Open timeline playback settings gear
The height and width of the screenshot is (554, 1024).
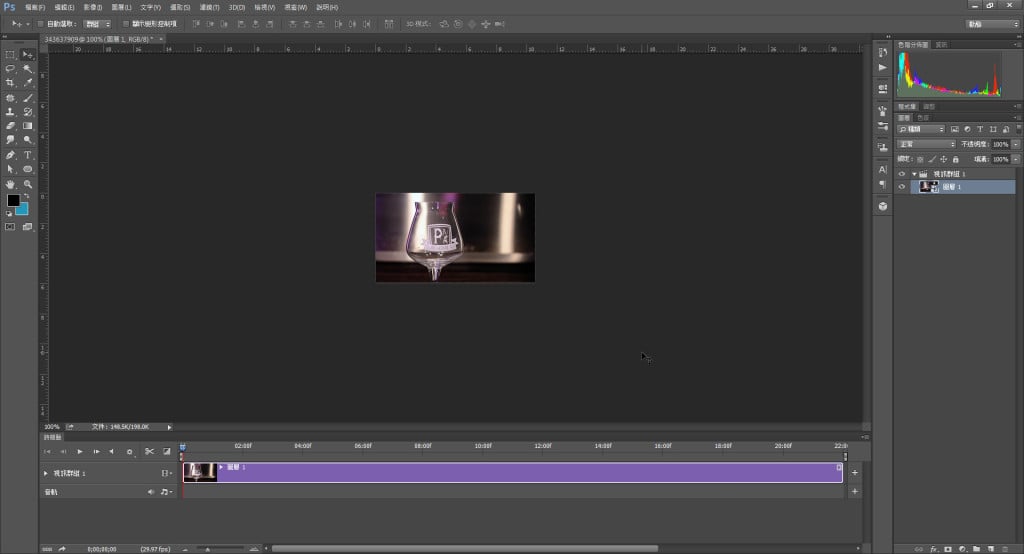(x=129, y=451)
